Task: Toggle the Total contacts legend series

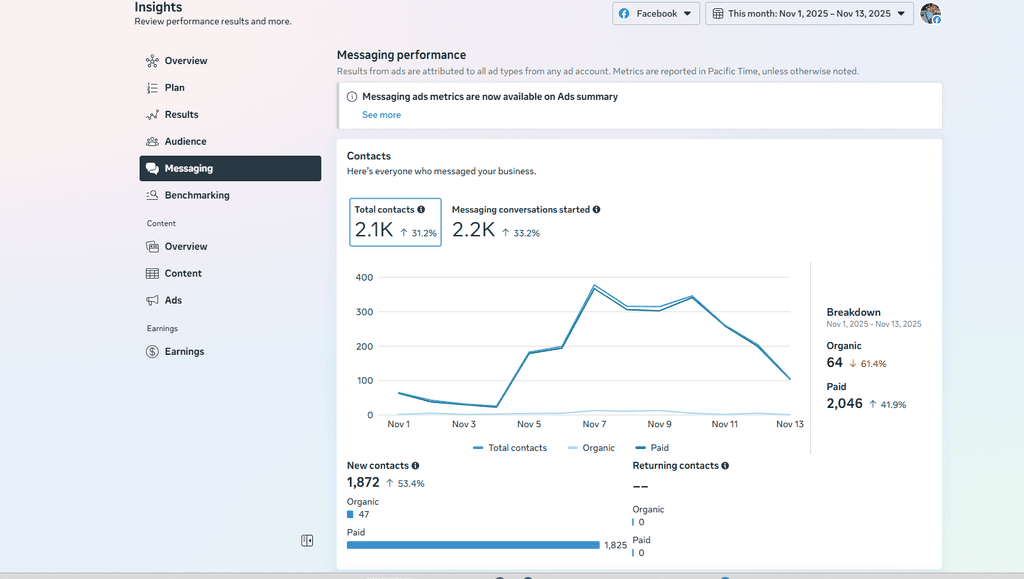Action: (x=510, y=448)
